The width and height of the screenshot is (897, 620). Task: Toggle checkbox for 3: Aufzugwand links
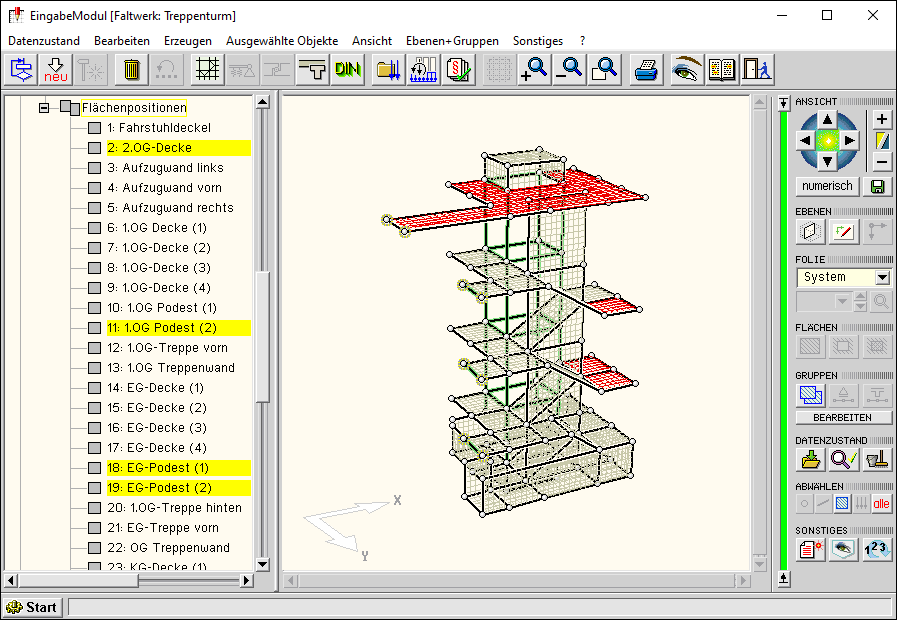[94, 168]
